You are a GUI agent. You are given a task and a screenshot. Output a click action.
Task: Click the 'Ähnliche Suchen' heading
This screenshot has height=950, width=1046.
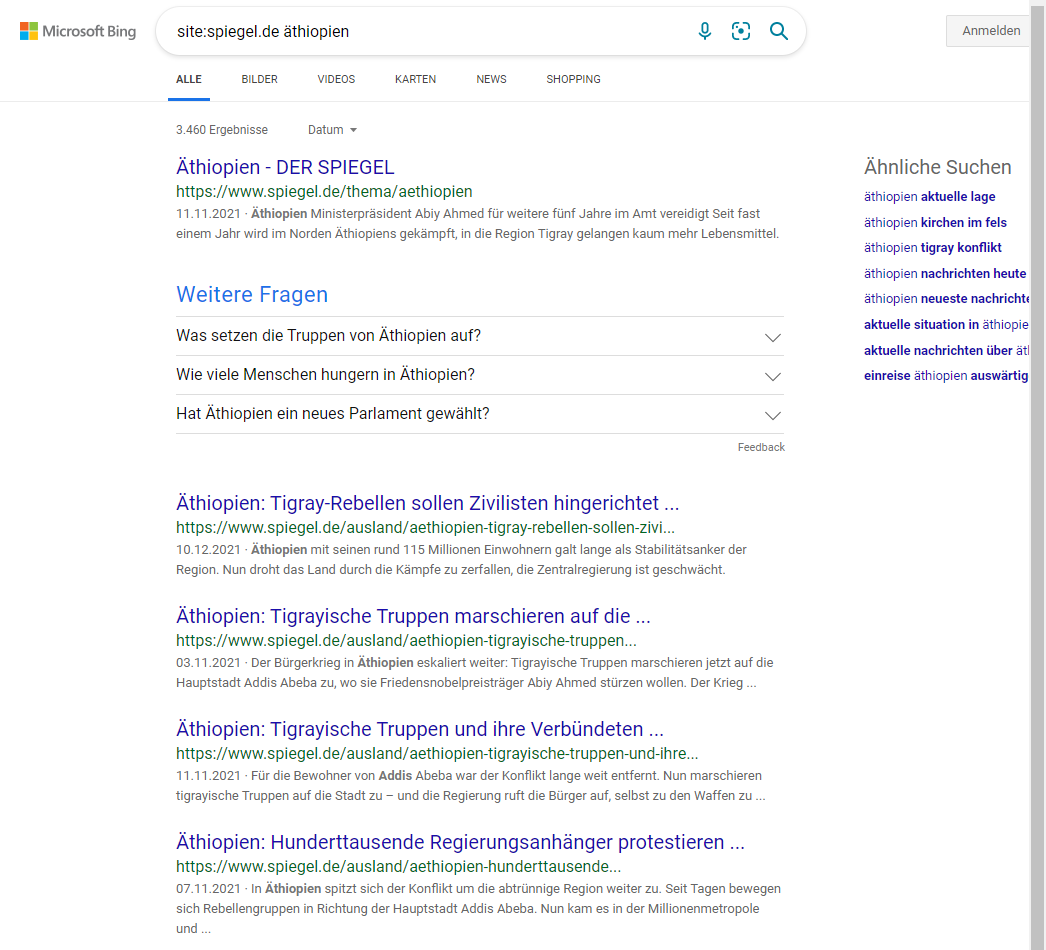(x=937, y=167)
